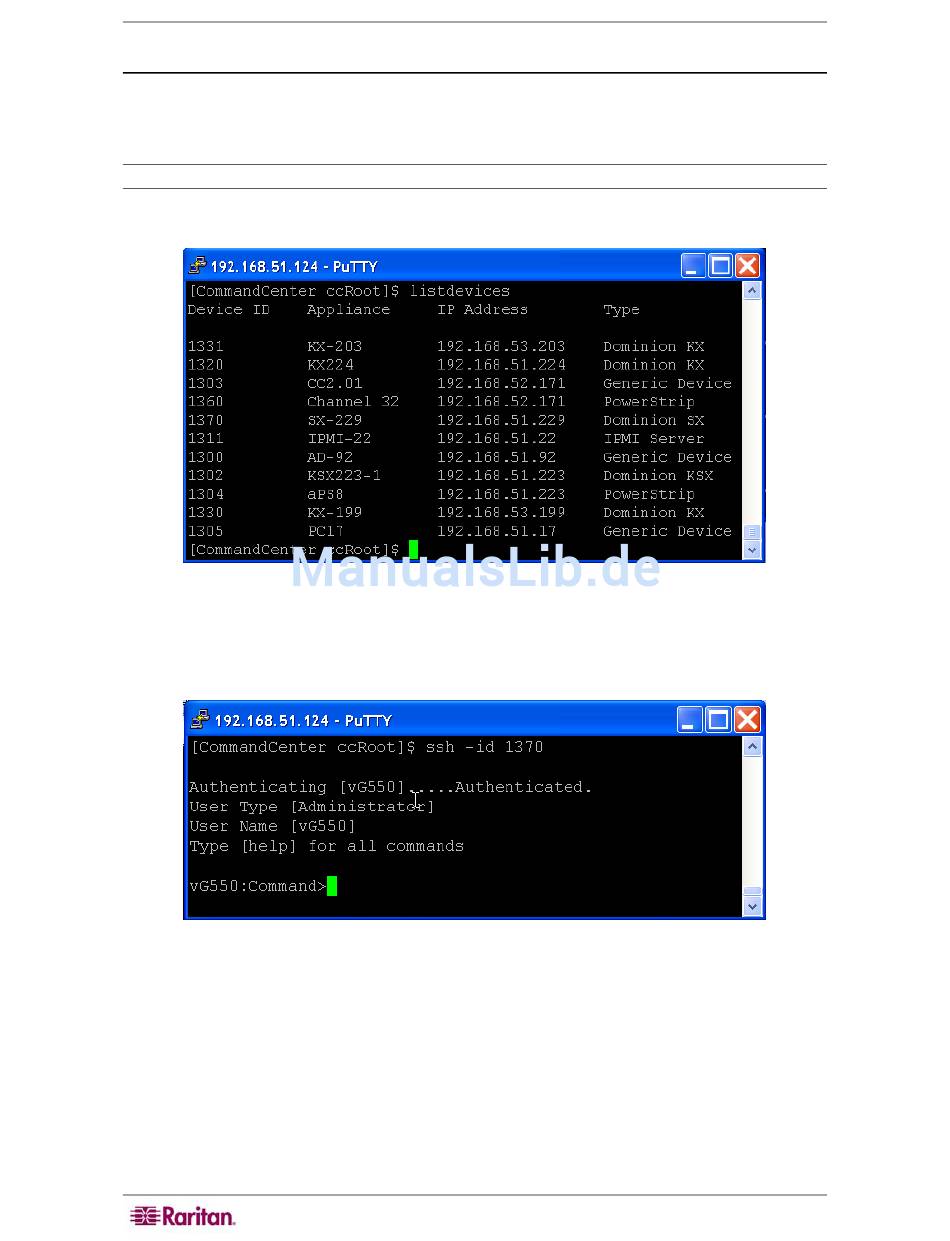Click IP address '192.168.53.203'

click(x=501, y=346)
